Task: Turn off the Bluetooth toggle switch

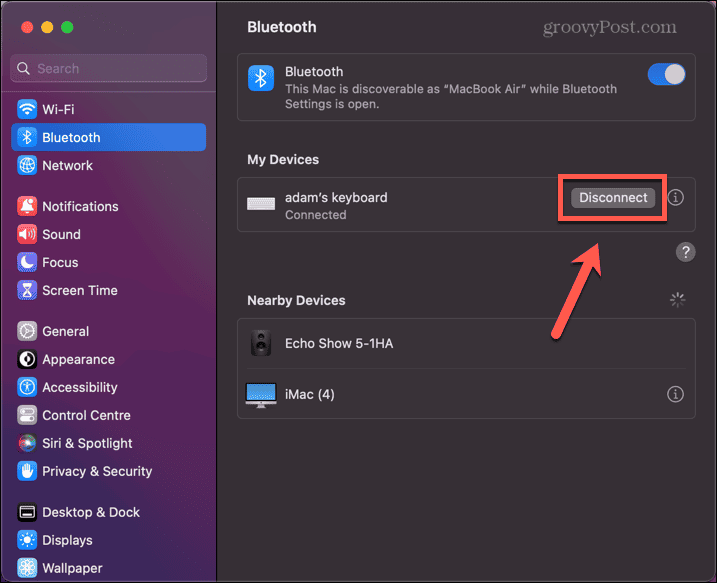Action: click(x=666, y=74)
